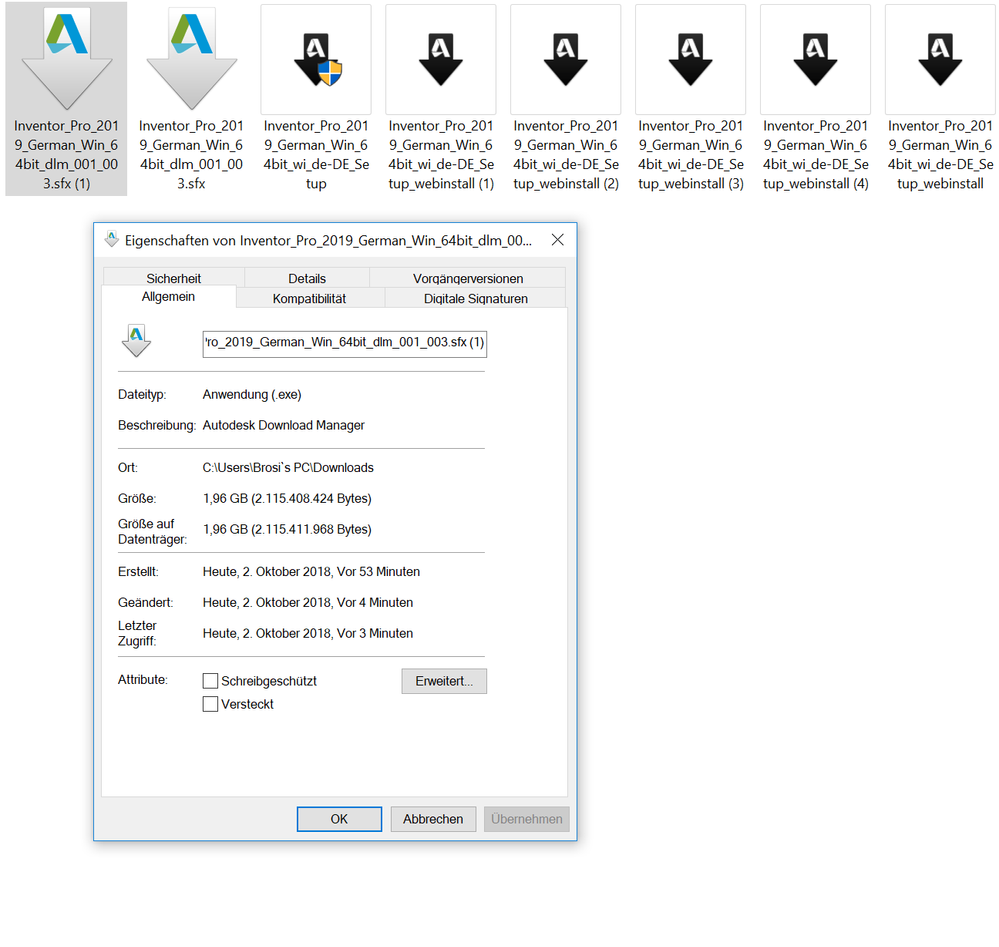Click the file icon beside the name field
Image resolution: width=999 pixels, height=947 pixels.
point(136,340)
